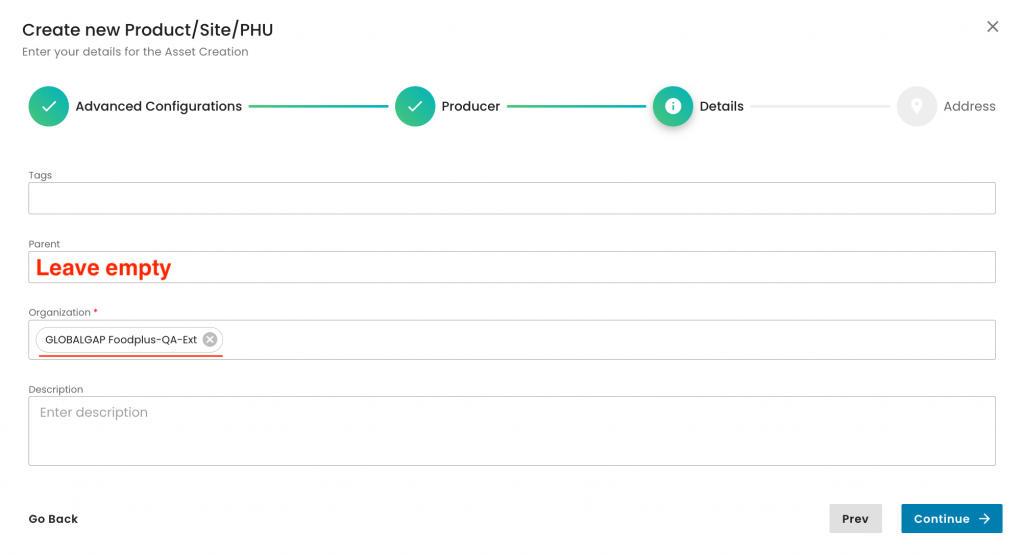Go to the Producer step label
Screen dimensions: 1024x555
coord(471,106)
